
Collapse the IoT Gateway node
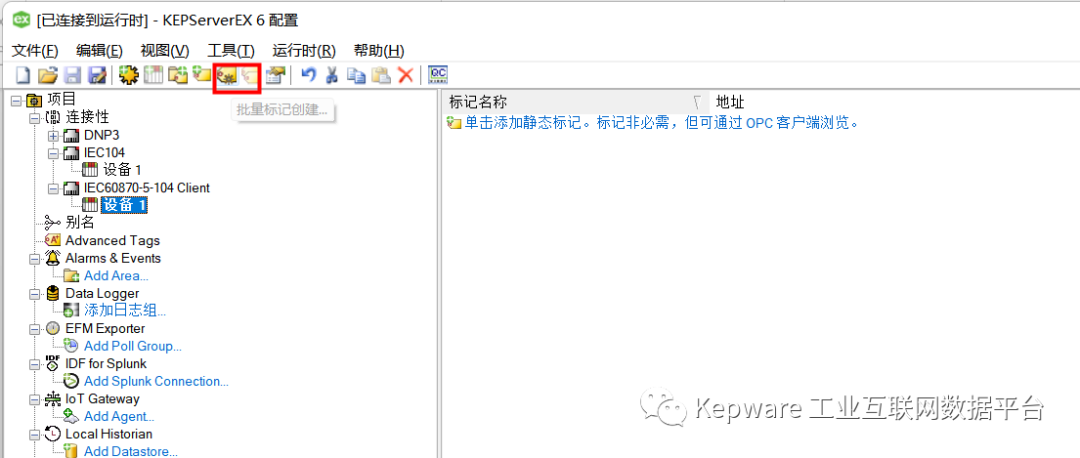click(x=34, y=399)
